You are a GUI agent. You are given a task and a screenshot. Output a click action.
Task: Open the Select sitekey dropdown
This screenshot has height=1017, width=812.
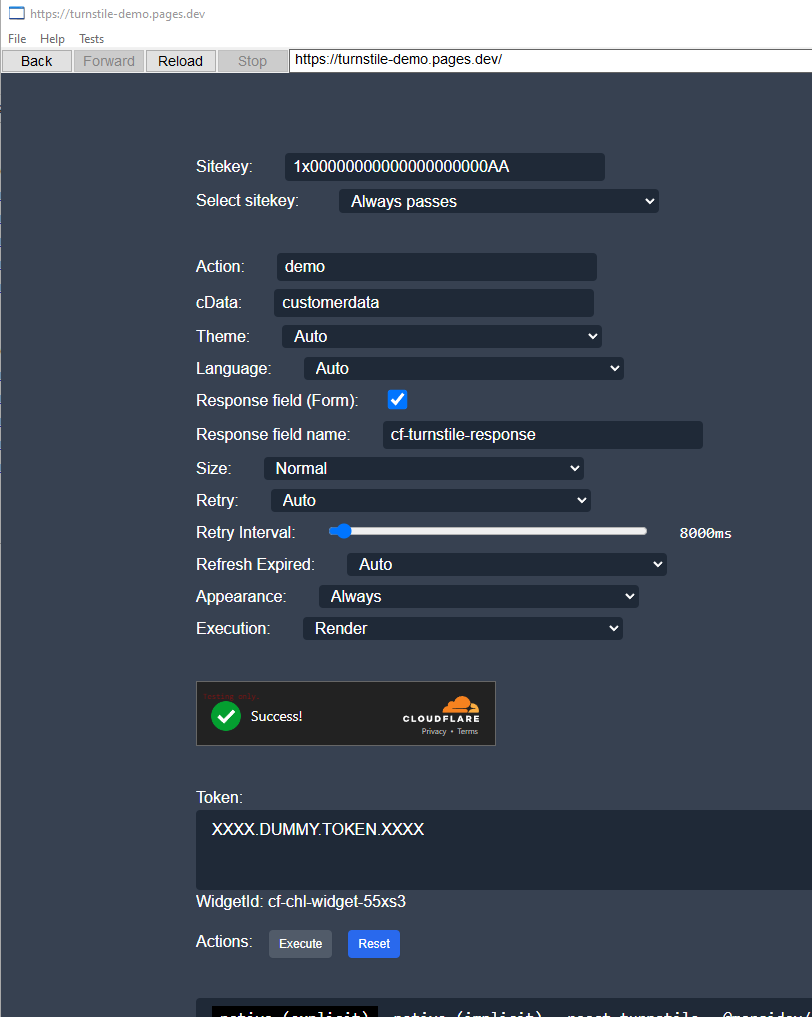[498, 200]
